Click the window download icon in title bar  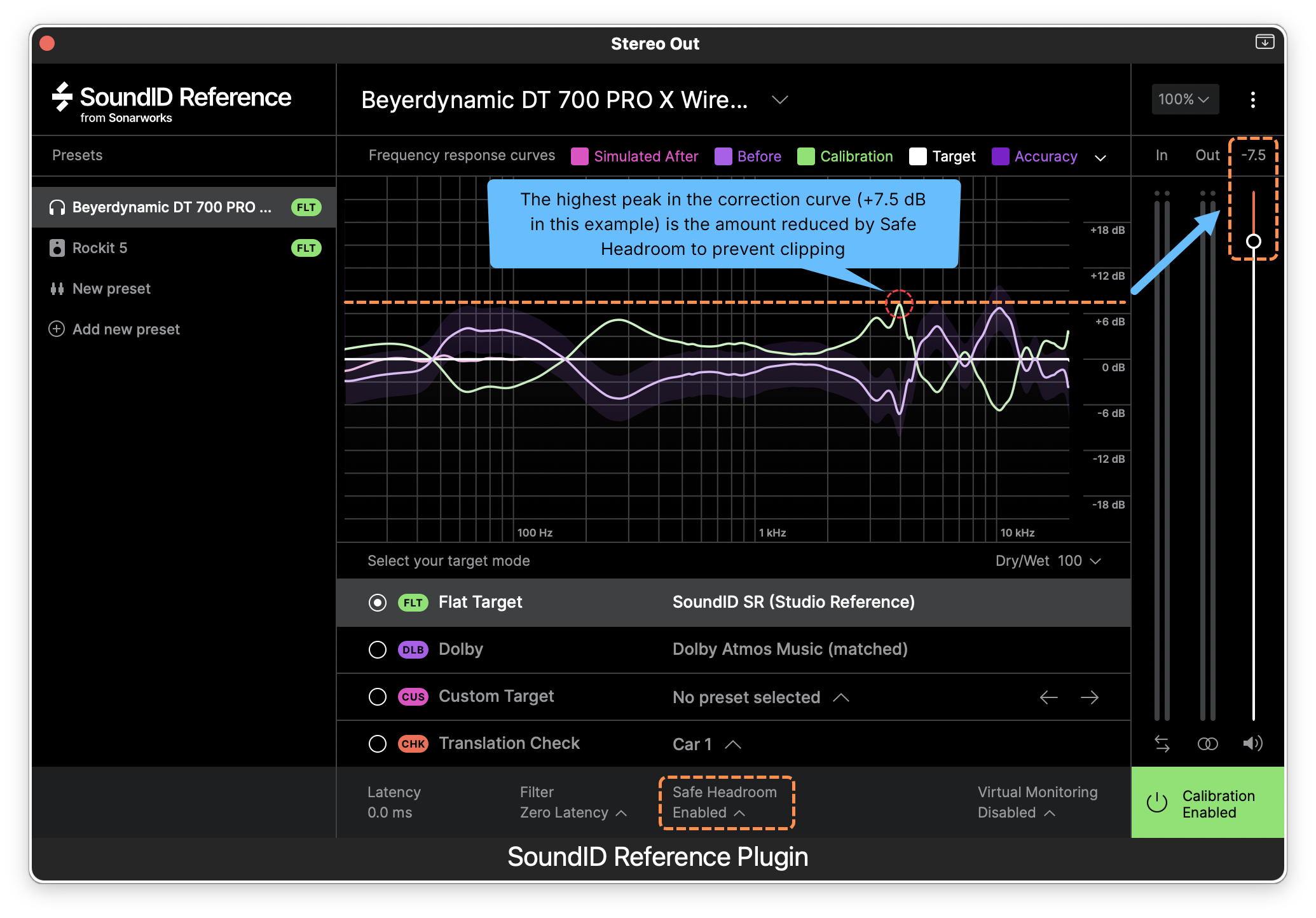(x=1265, y=42)
